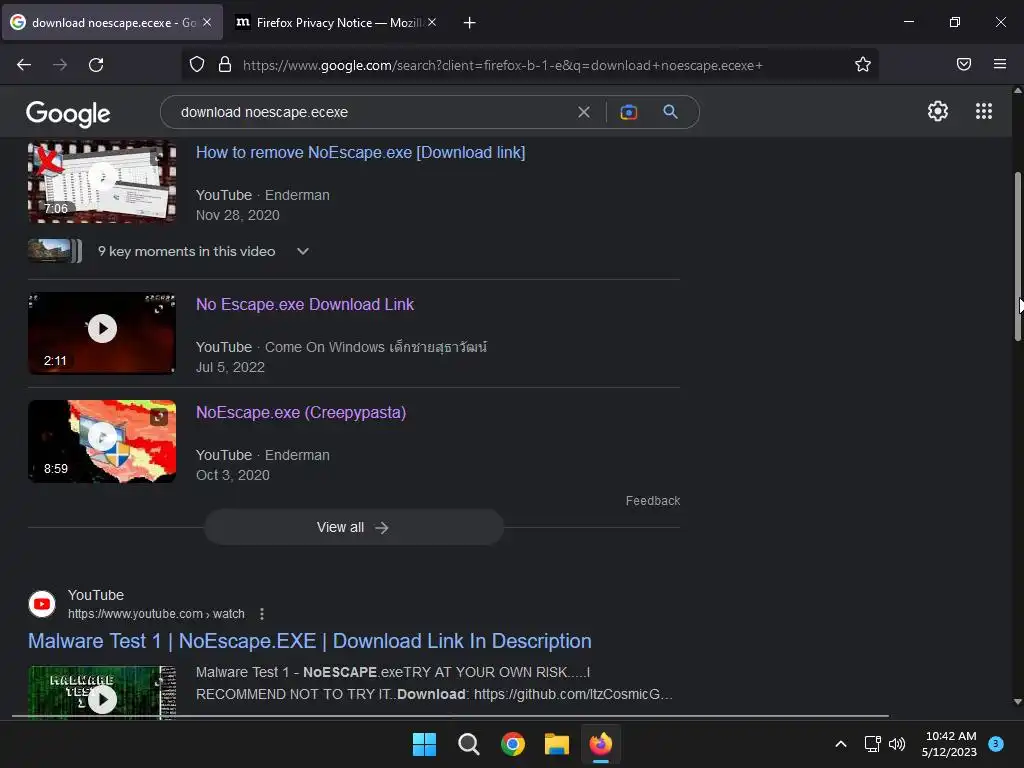This screenshot has height=768, width=1024.
Task: Click the key moments preview thumbnail
Action: tap(55, 251)
